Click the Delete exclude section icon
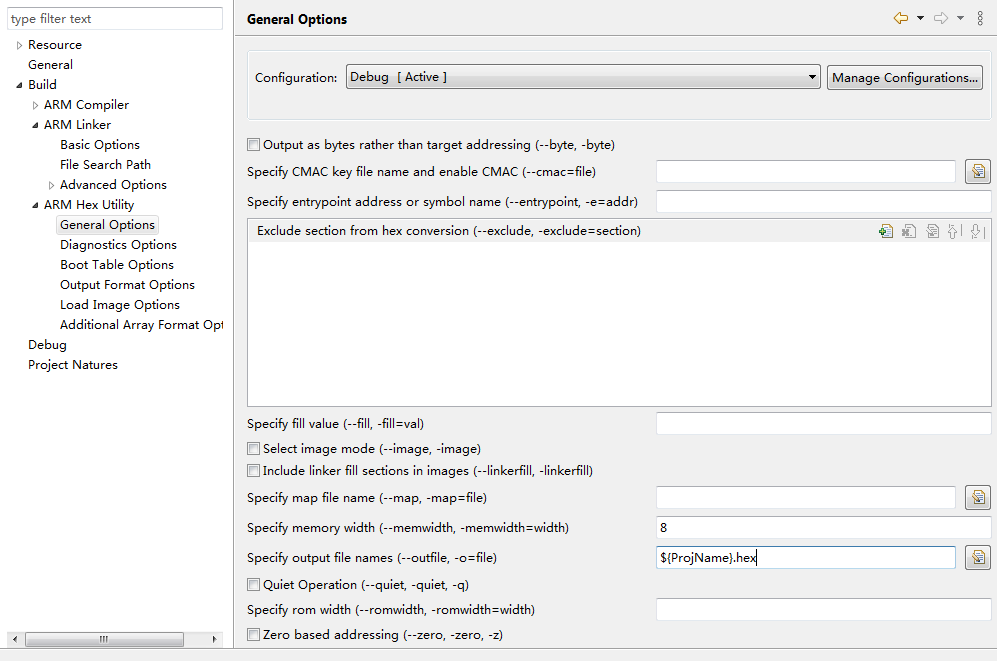 point(909,231)
